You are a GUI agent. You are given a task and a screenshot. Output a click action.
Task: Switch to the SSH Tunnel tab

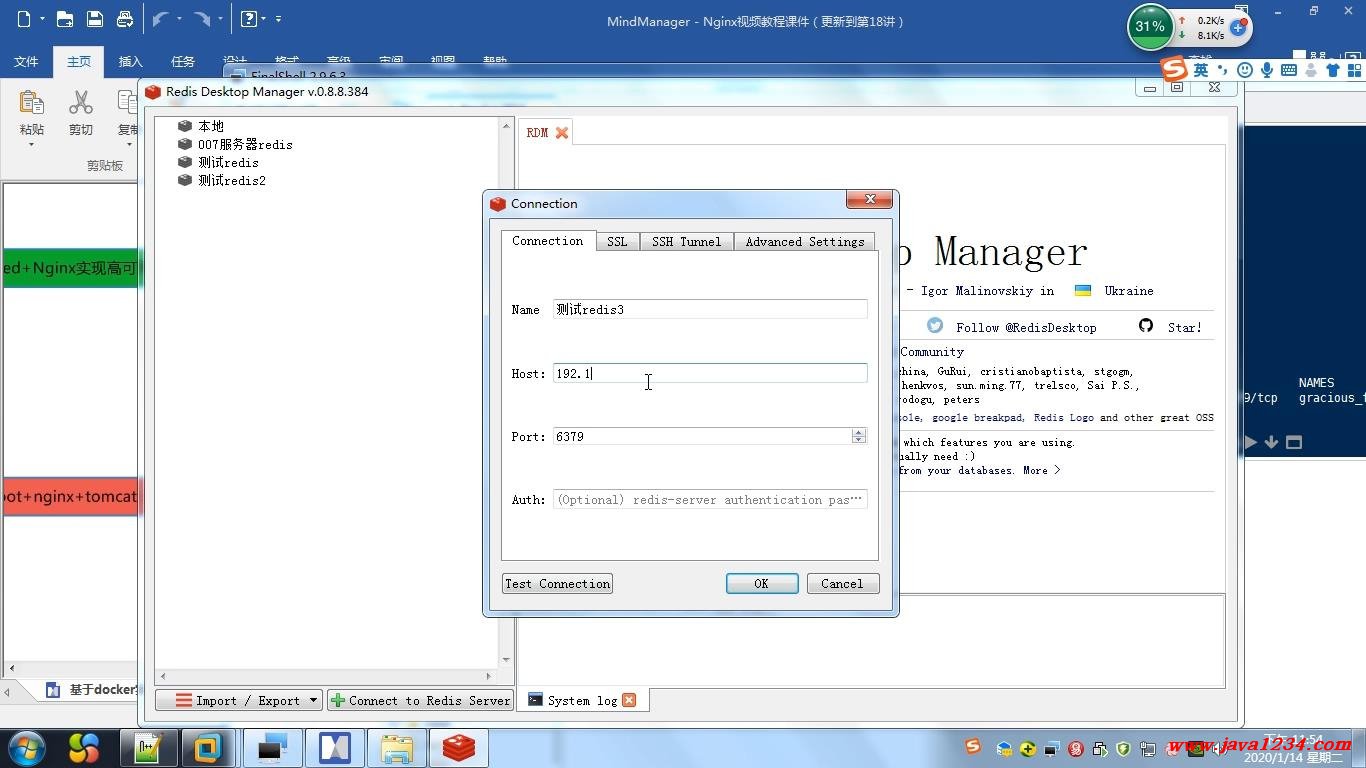point(686,242)
